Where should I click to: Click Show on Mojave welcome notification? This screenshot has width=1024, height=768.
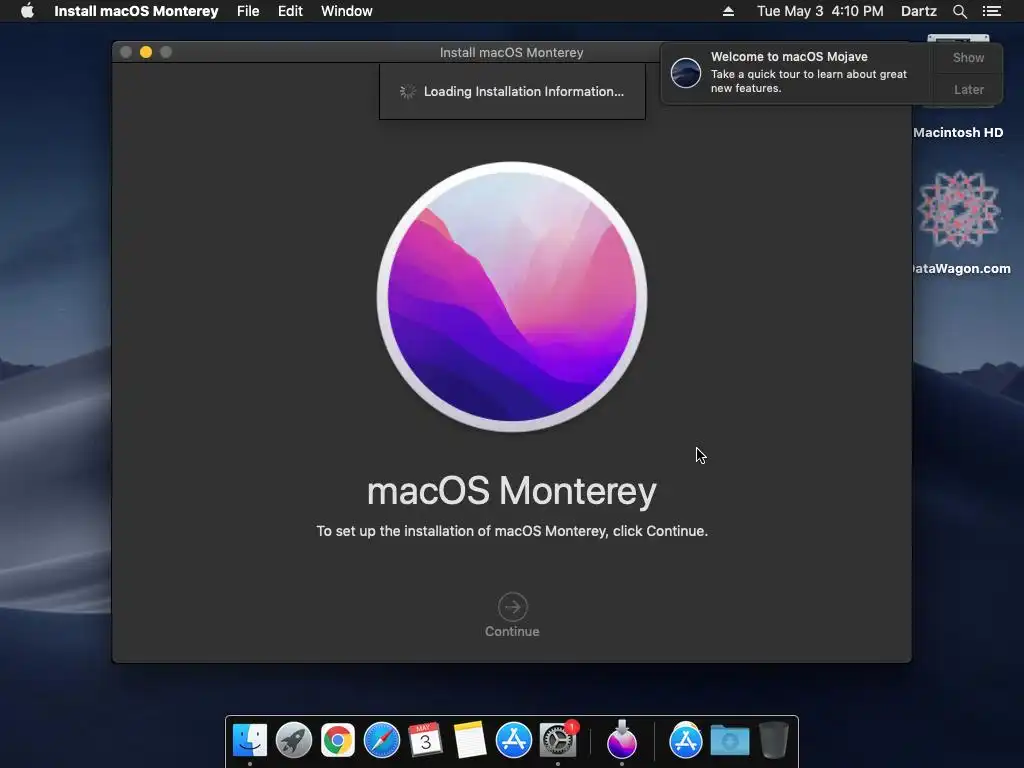968,57
